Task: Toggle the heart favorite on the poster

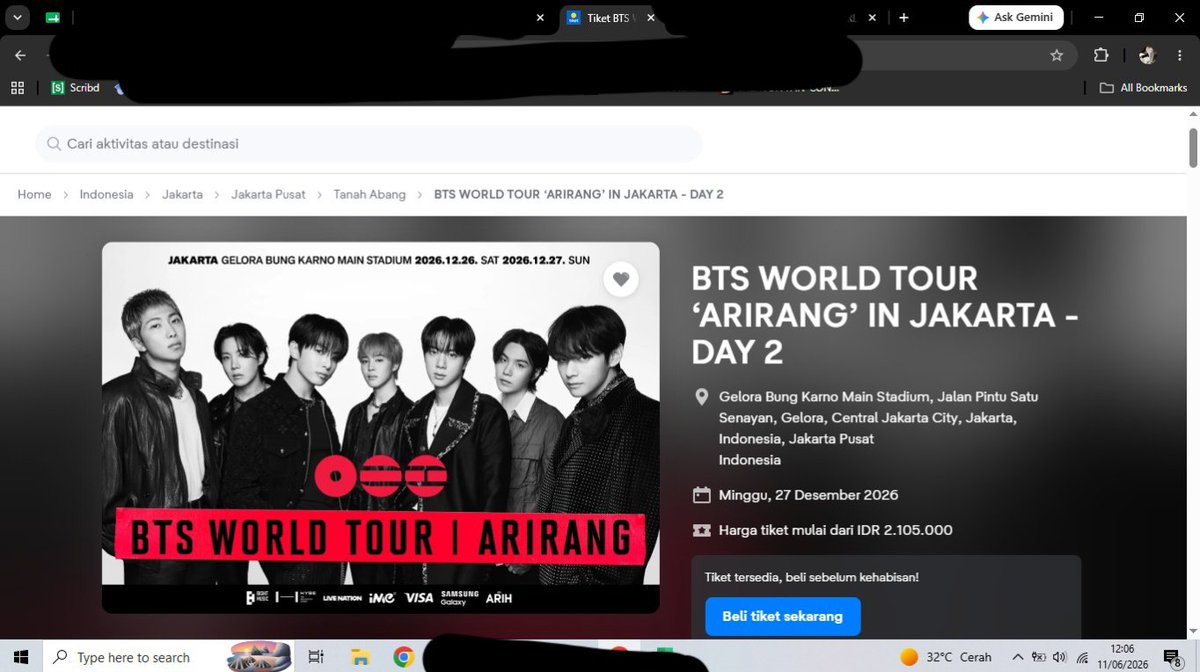Action: pos(621,279)
